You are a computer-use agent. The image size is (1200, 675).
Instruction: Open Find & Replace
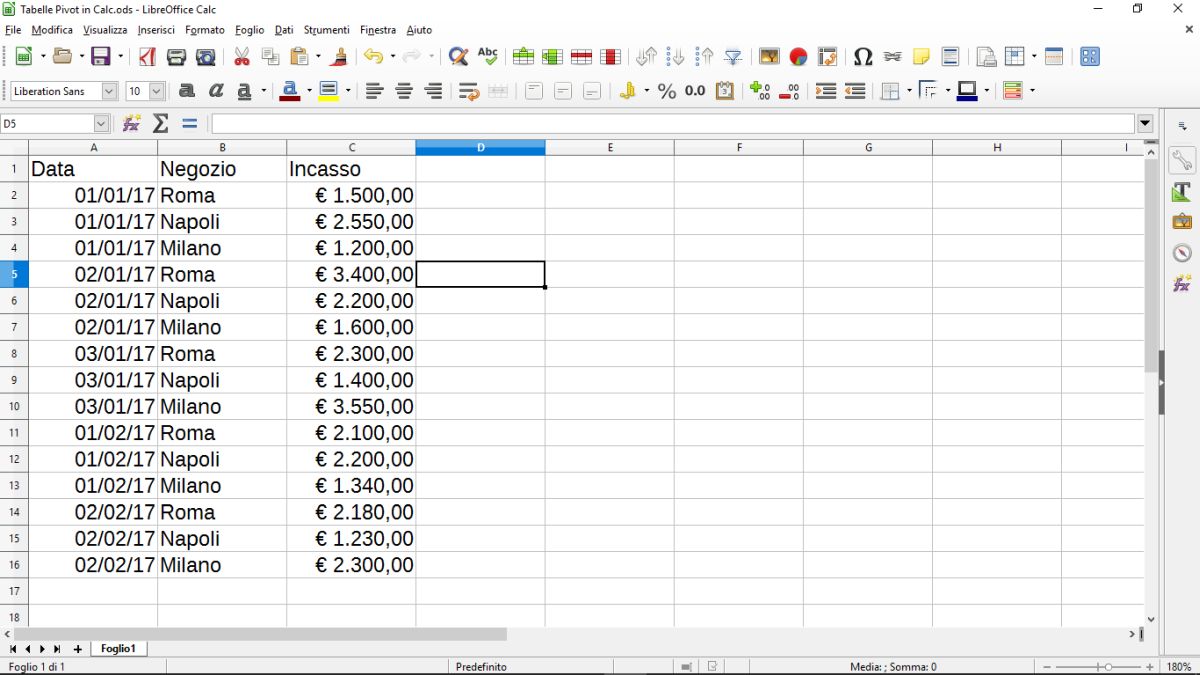(x=457, y=57)
